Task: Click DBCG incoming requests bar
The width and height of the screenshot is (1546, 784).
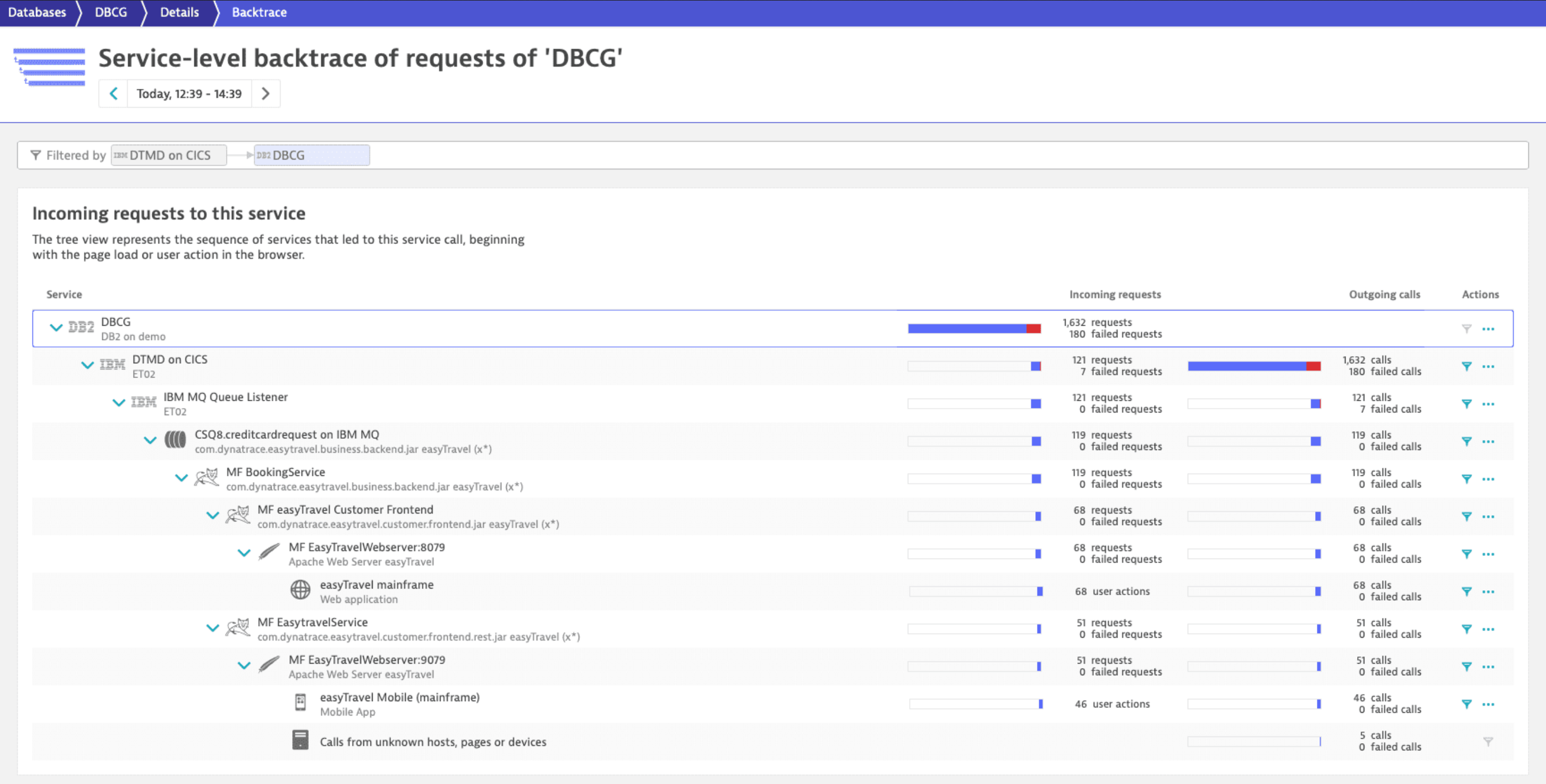Action: pyautogui.click(x=974, y=329)
